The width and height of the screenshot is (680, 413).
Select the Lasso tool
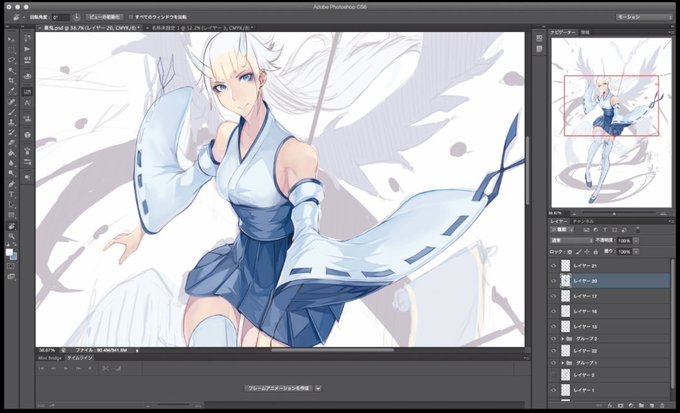tap(12, 60)
